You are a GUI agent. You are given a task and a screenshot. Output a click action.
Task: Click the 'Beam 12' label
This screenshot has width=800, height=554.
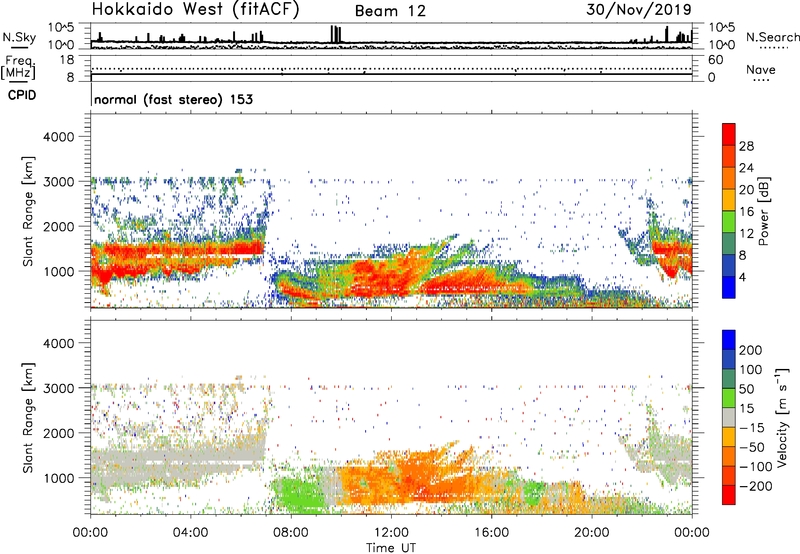click(x=390, y=11)
